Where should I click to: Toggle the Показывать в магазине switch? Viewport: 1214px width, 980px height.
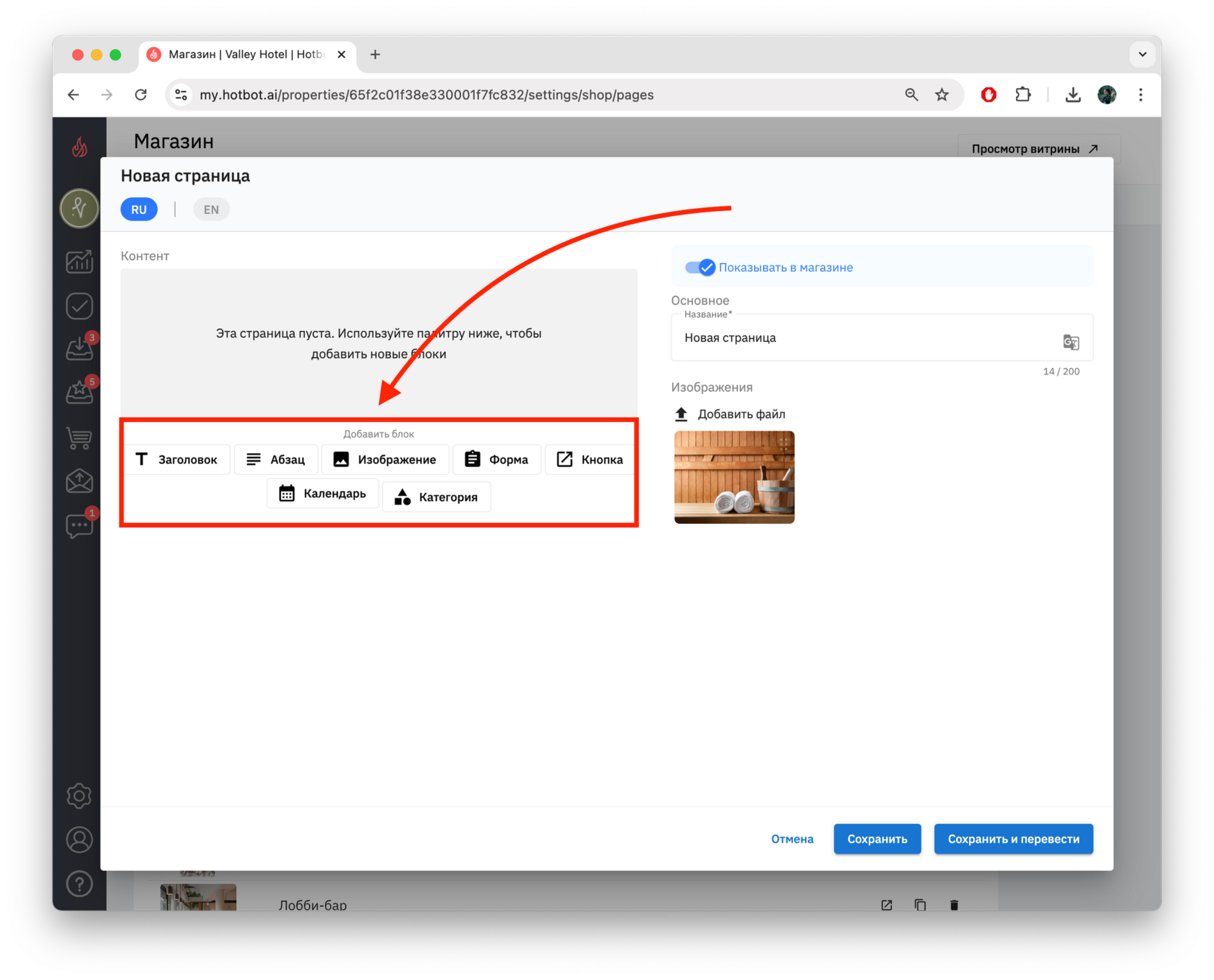point(699,267)
